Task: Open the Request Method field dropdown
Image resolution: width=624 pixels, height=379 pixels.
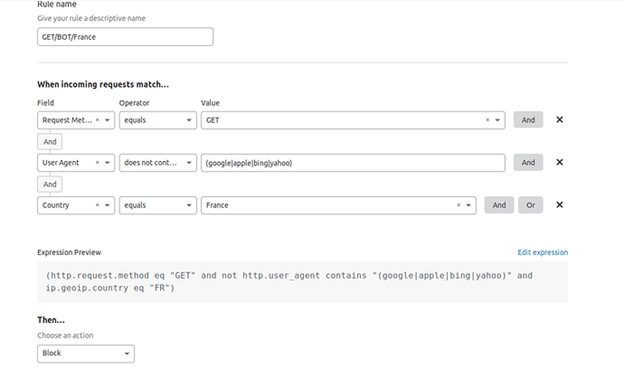Action: coord(107,120)
